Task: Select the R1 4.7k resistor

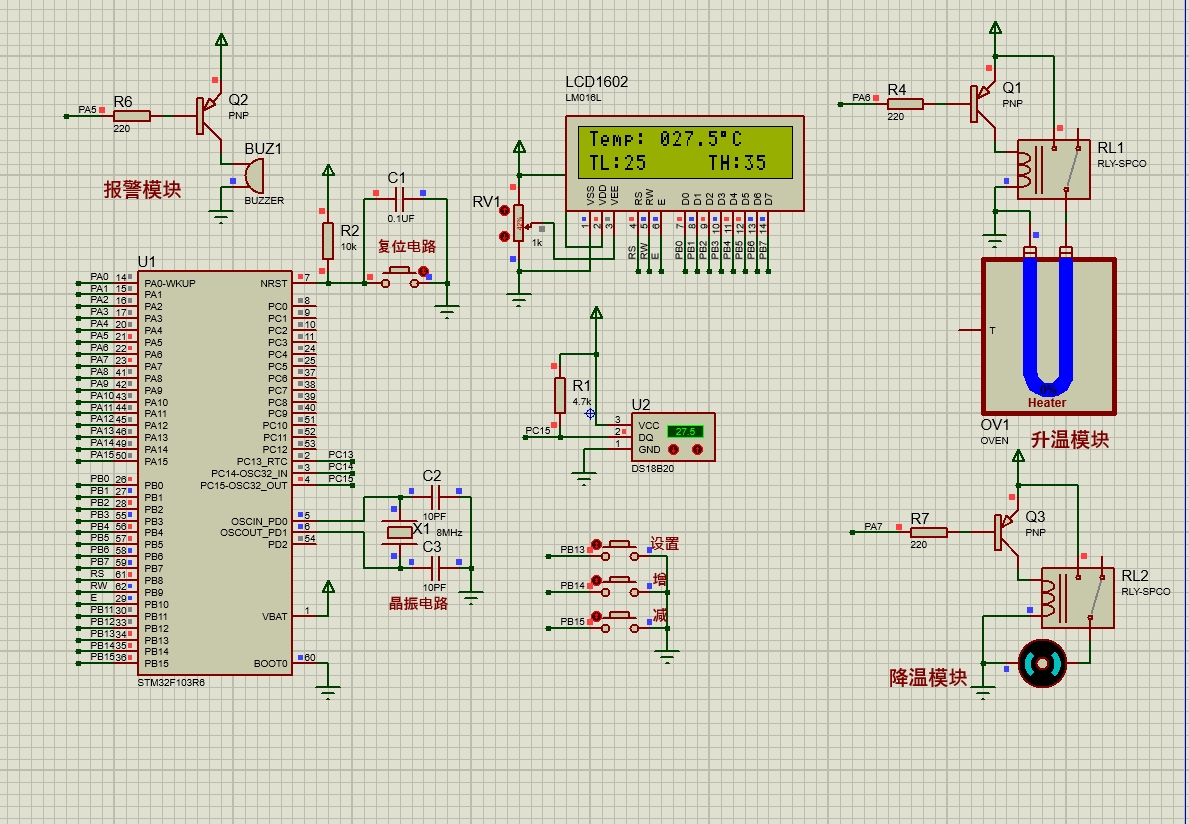Action: [560, 395]
